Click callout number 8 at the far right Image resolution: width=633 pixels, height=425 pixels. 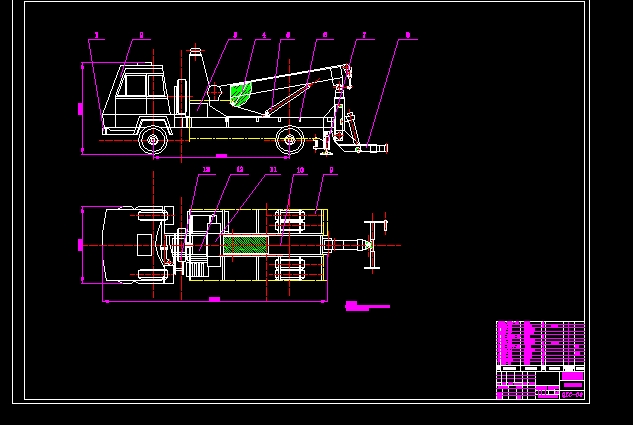click(x=408, y=36)
